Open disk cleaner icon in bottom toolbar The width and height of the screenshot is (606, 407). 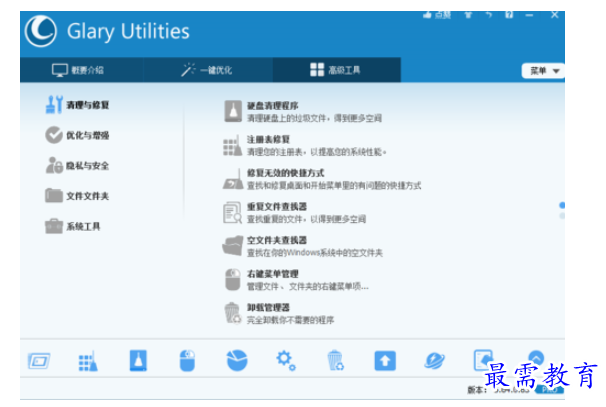tap(138, 360)
